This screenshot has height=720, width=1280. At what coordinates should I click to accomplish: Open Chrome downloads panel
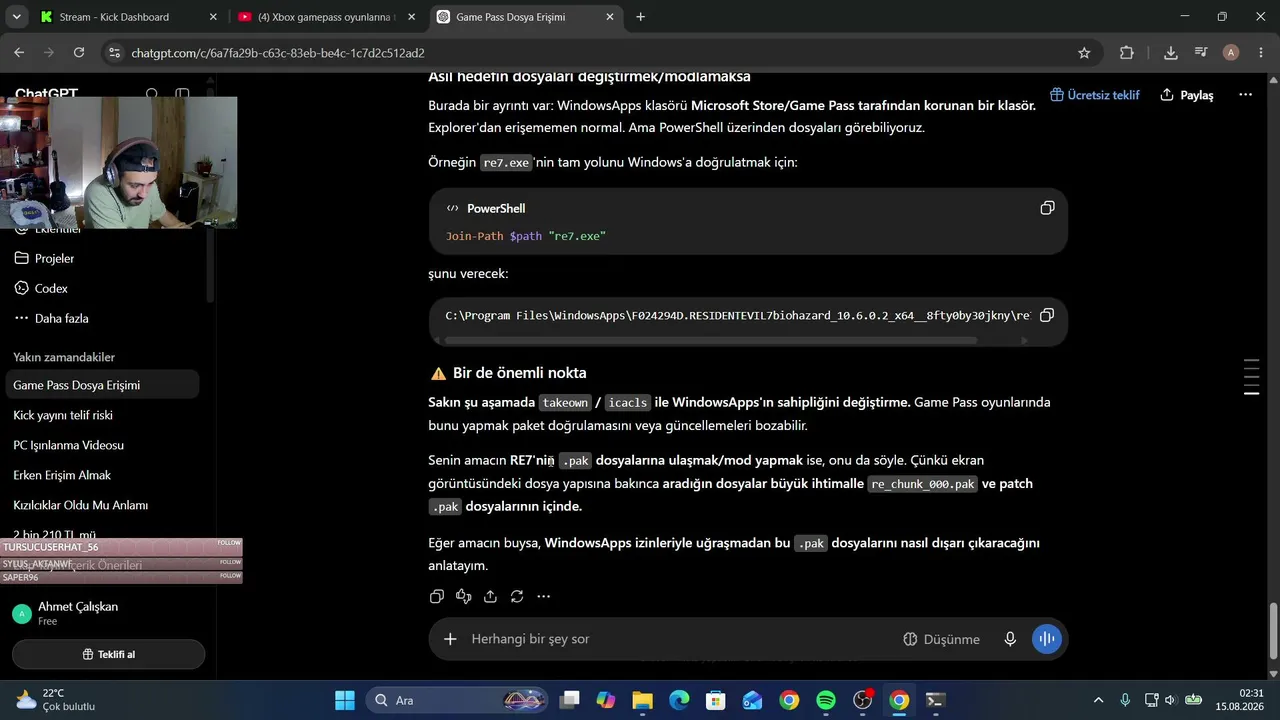coord(1171,53)
